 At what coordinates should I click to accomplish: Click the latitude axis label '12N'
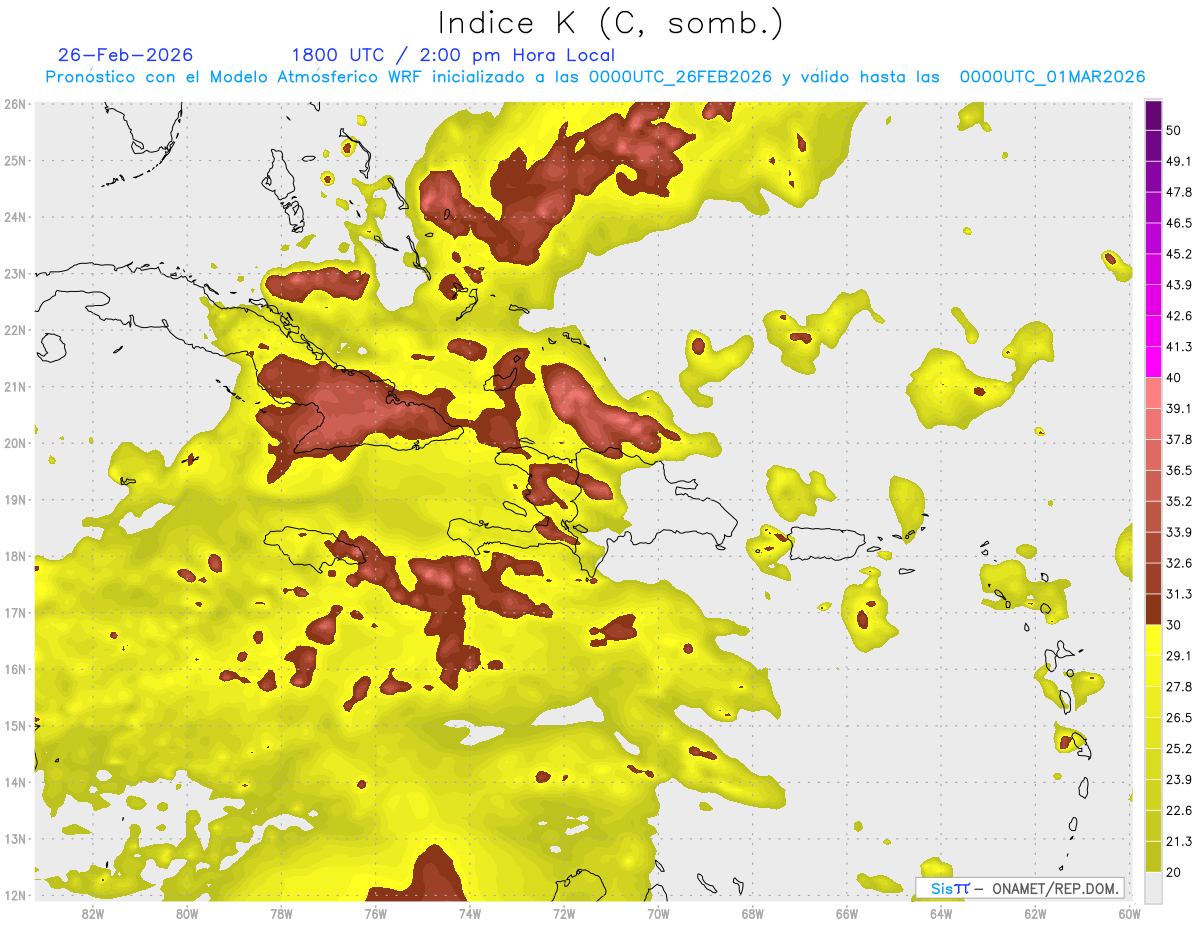[x=15, y=895]
